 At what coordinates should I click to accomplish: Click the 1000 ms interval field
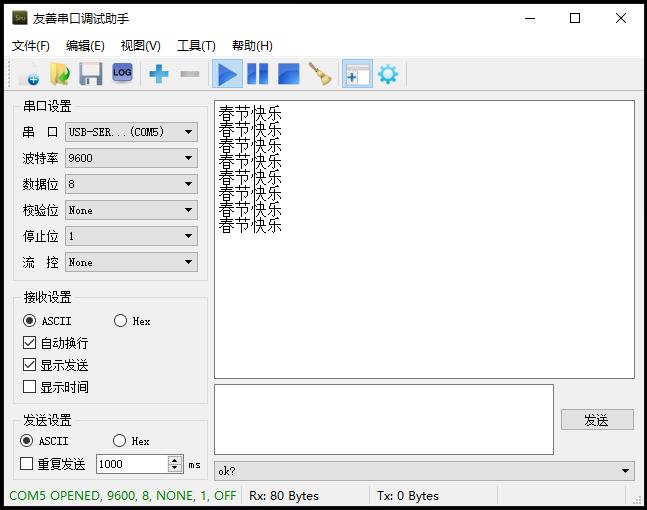click(x=132, y=464)
